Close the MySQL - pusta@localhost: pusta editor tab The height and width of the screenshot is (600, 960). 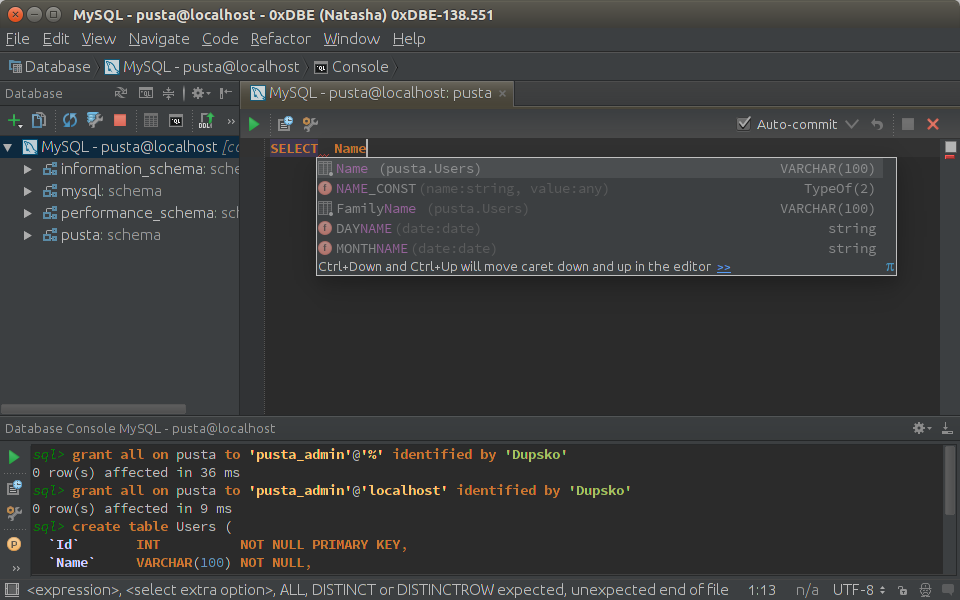[x=503, y=93]
